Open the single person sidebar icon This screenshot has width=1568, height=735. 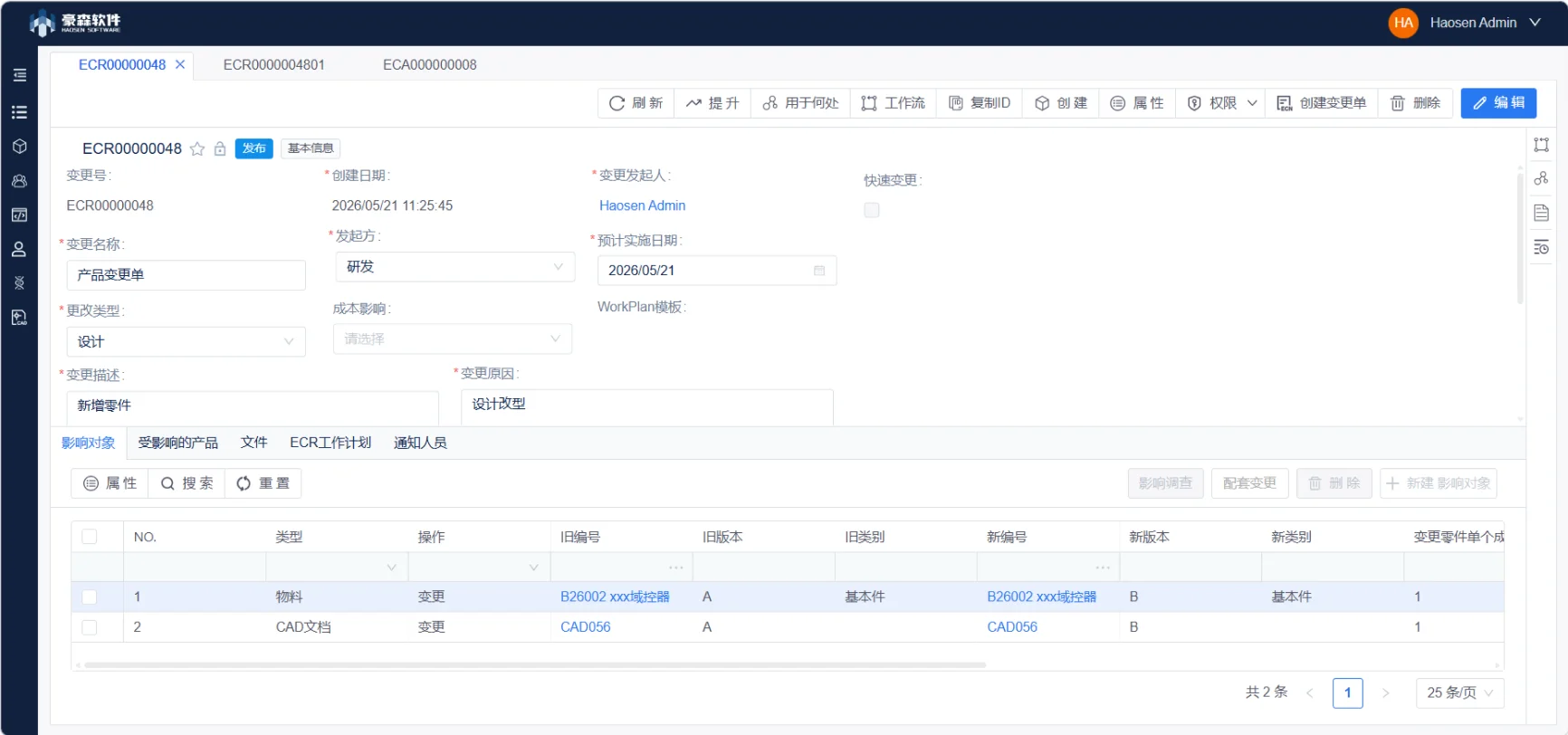[19, 249]
